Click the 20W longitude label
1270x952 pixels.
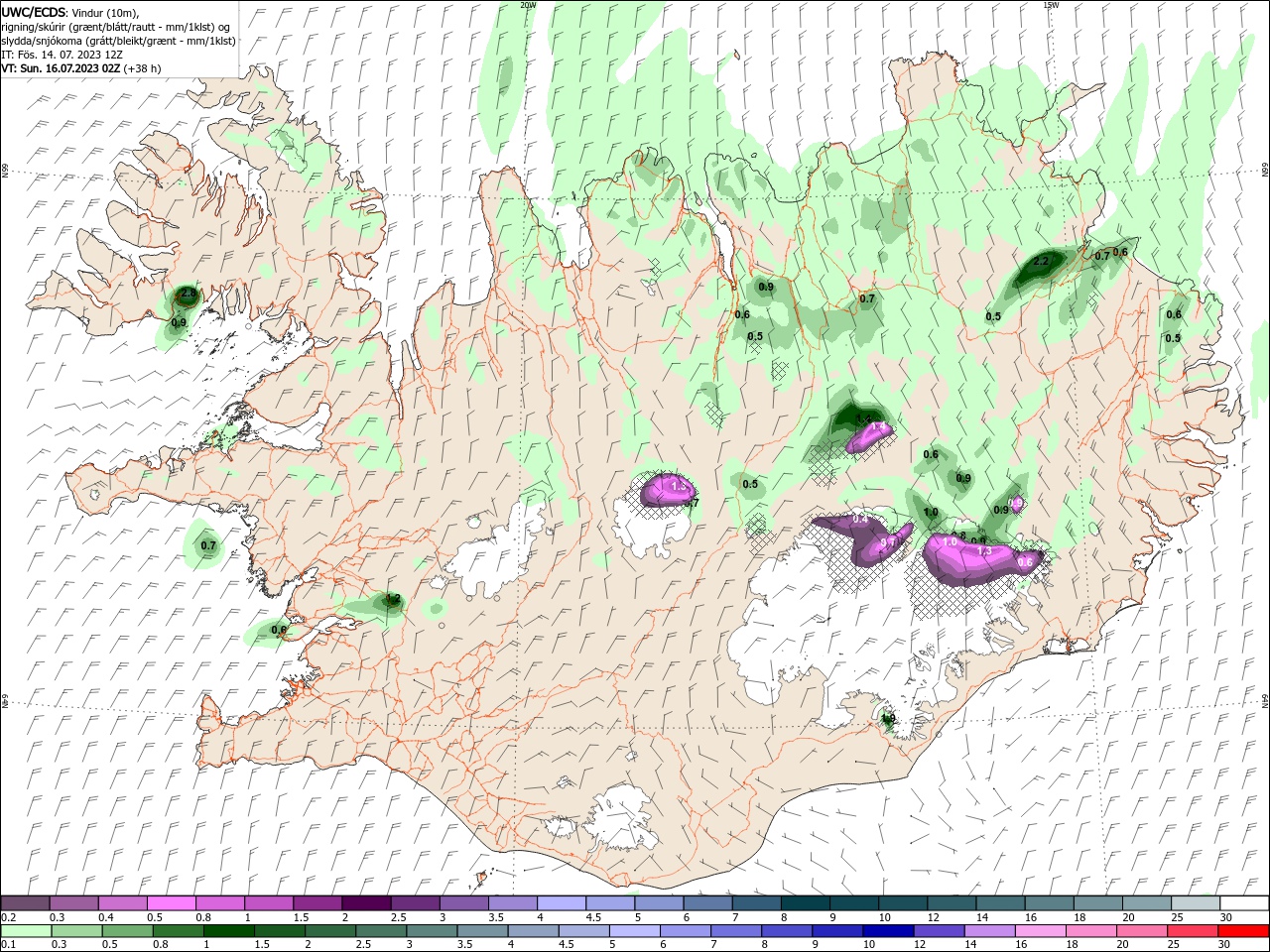click(528, 5)
